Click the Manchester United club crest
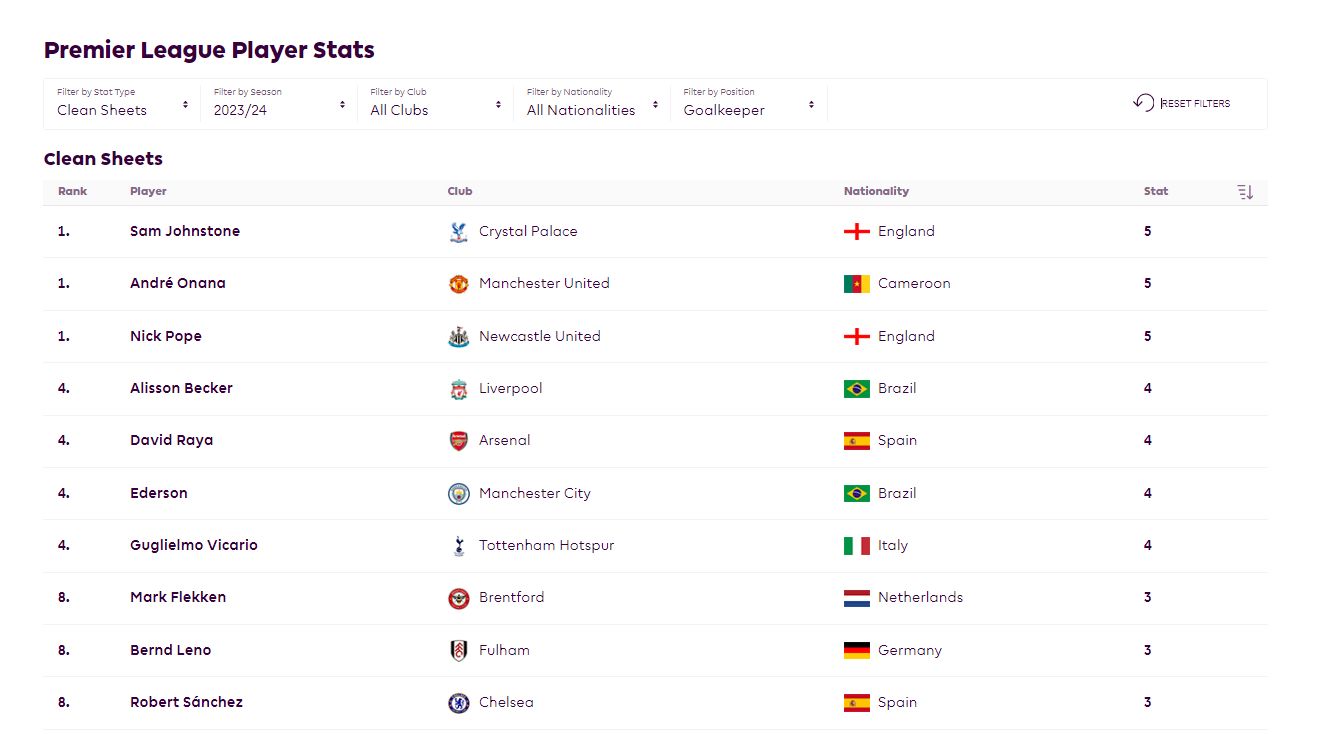1321x734 pixels. (x=458, y=284)
